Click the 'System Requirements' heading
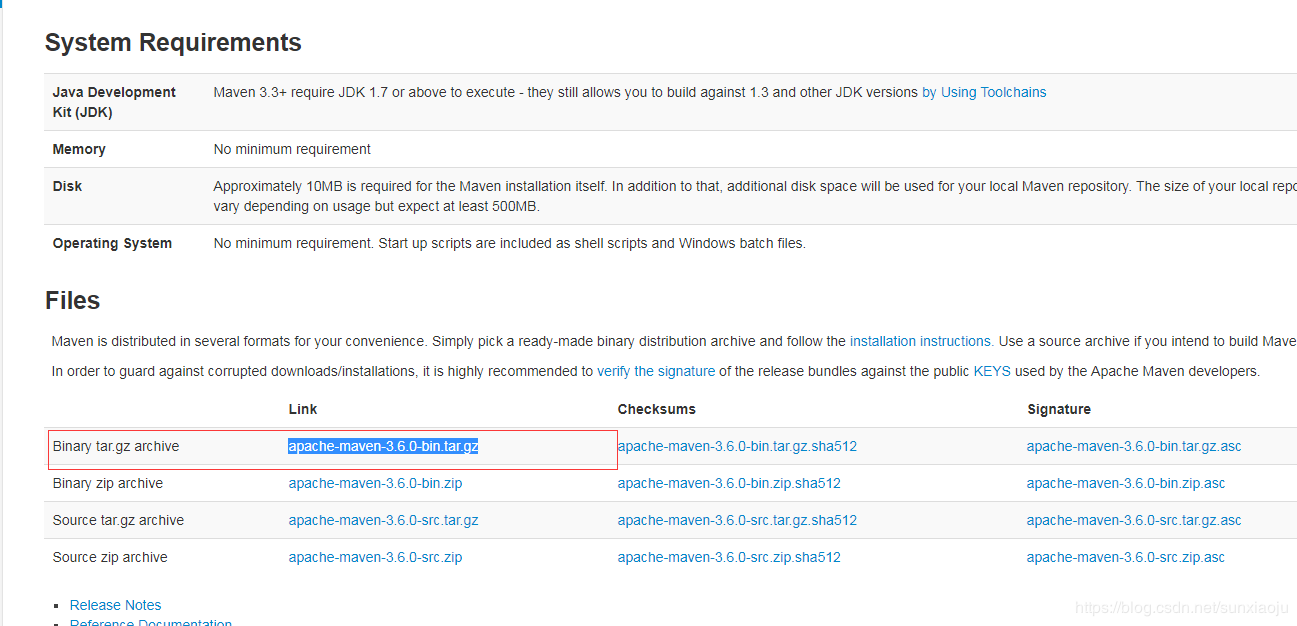The image size is (1297, 626). (173, 43)
